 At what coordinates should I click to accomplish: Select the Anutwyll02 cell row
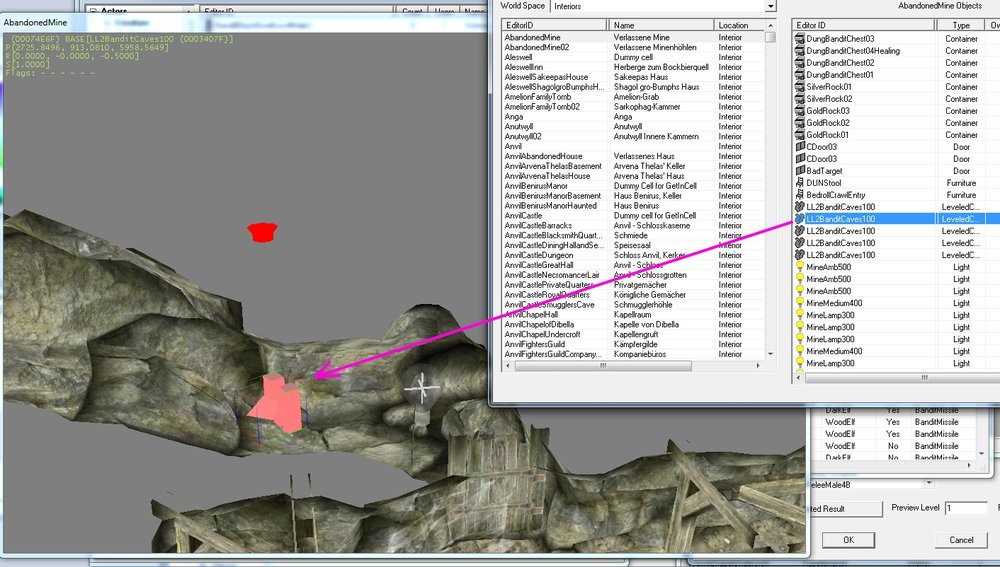click(x=633, y=136)
